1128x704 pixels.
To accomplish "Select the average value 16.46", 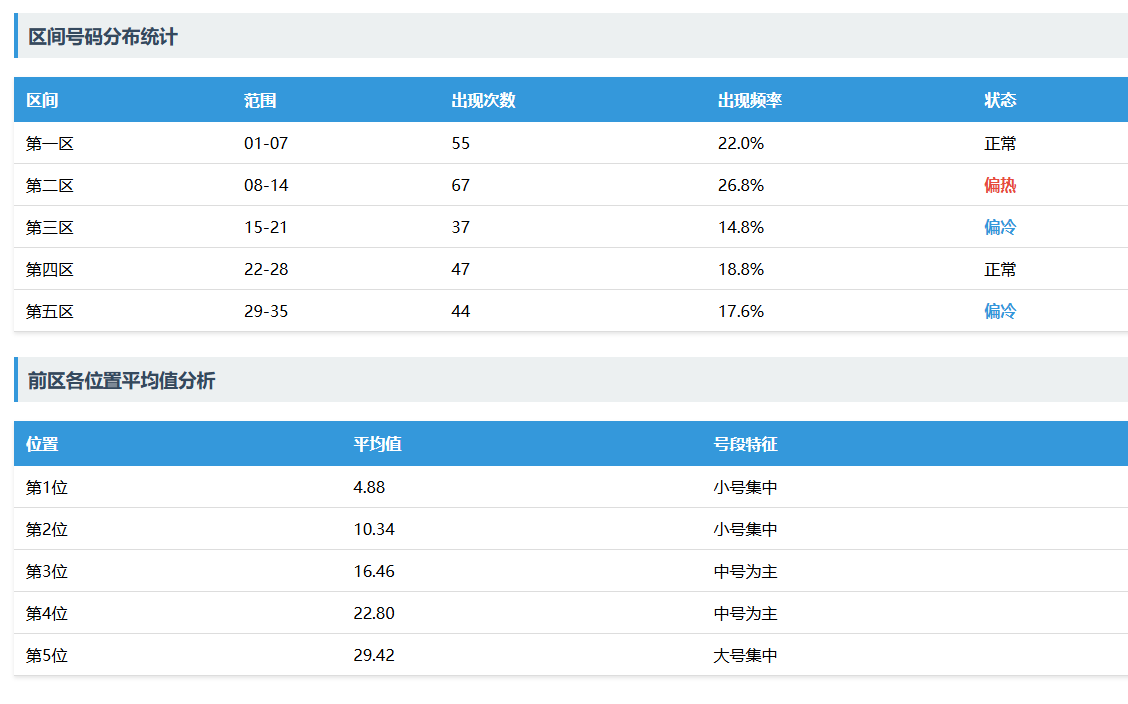I will coord(374,571).
